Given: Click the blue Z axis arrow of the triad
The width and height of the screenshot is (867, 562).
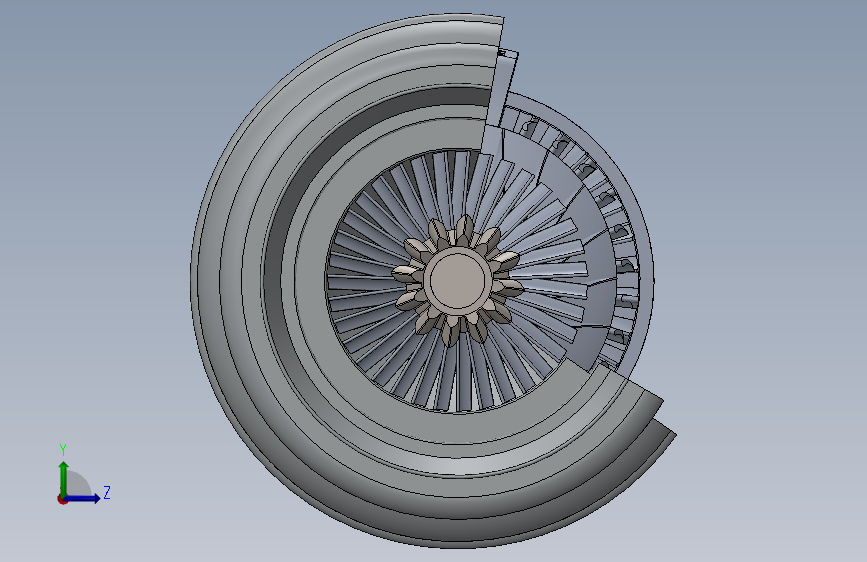Looking at the screenshot, I should 83,498.
